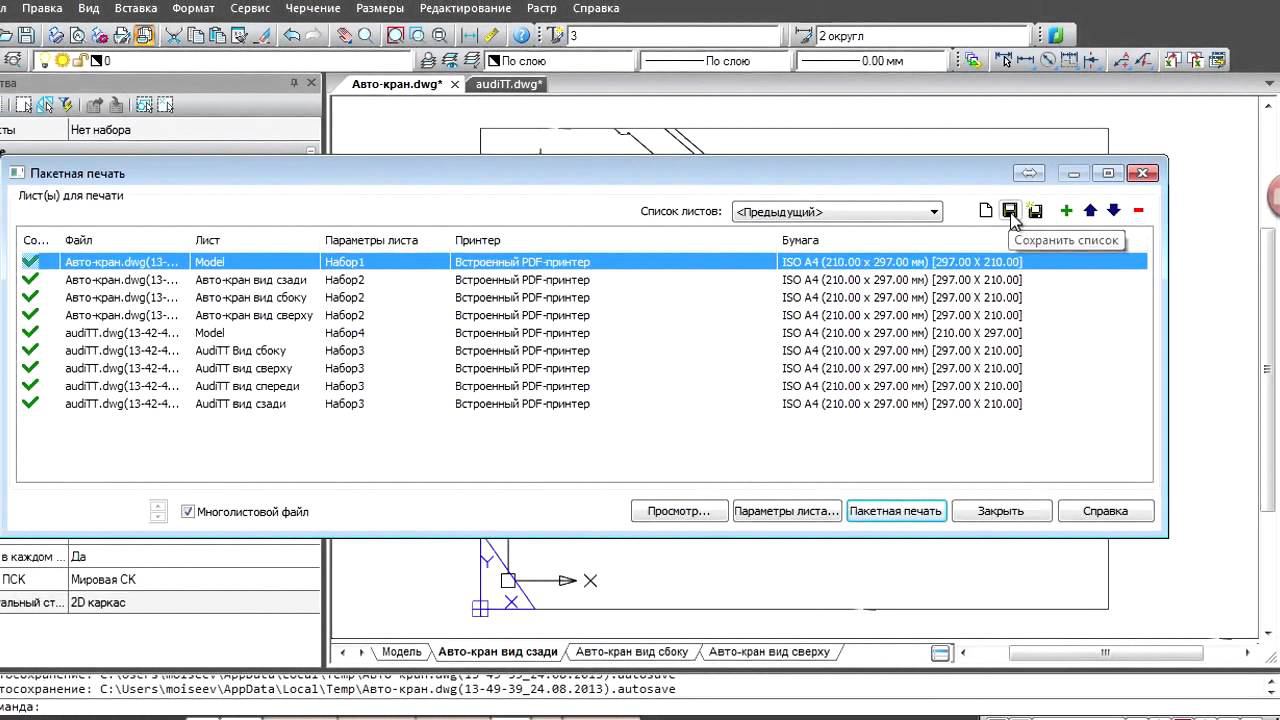Open Help via blue question mark icon
The width and height of the screenshot is (1280, 720).
coord(522,35)
